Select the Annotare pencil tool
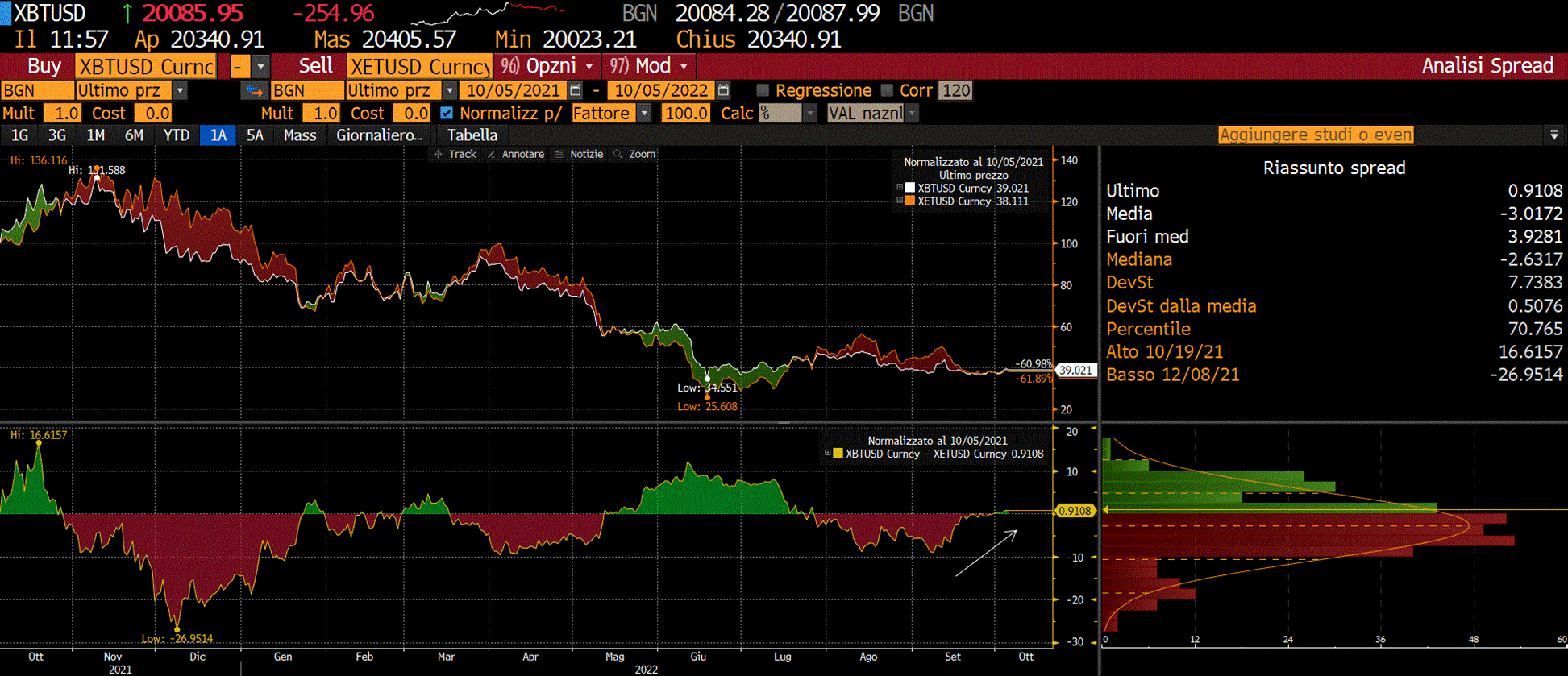Screen dimensions: 1568x676 click(x=516, y=154)
